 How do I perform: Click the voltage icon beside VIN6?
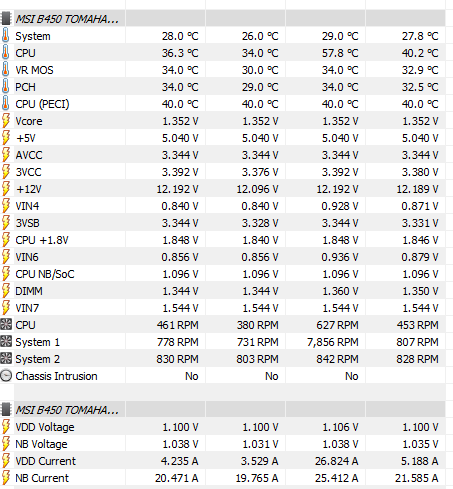coord(6,257)
